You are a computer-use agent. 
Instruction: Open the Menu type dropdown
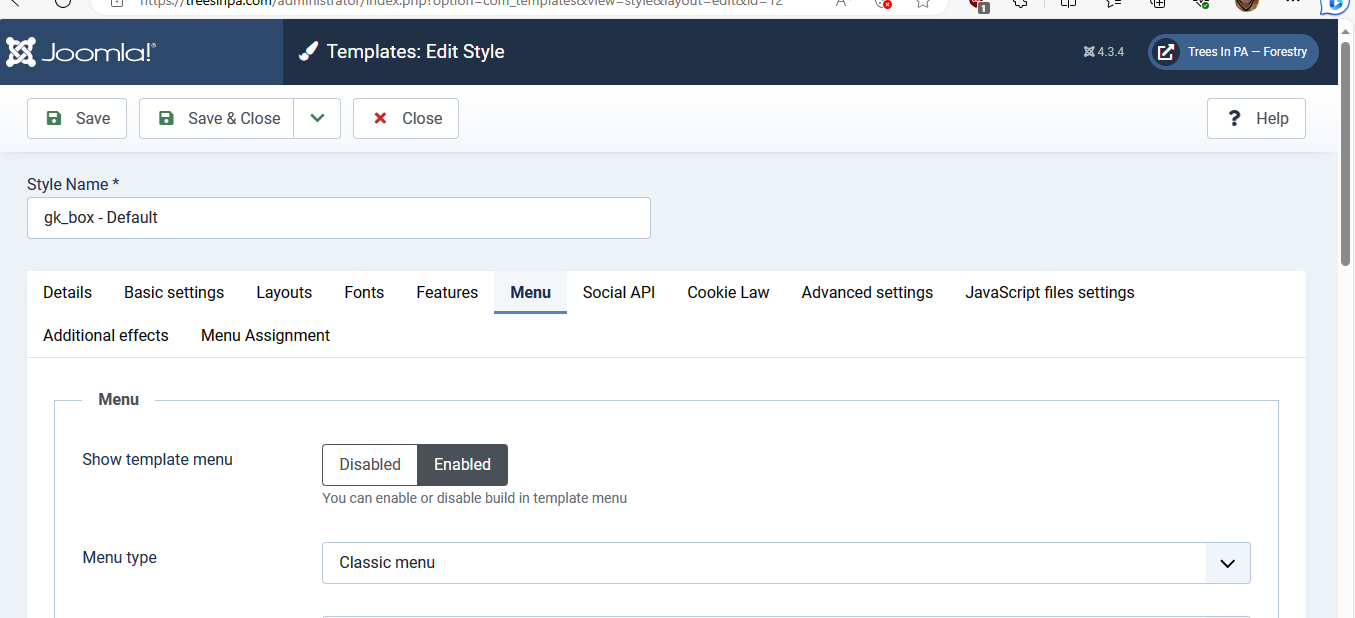click(x=786, y=563)
